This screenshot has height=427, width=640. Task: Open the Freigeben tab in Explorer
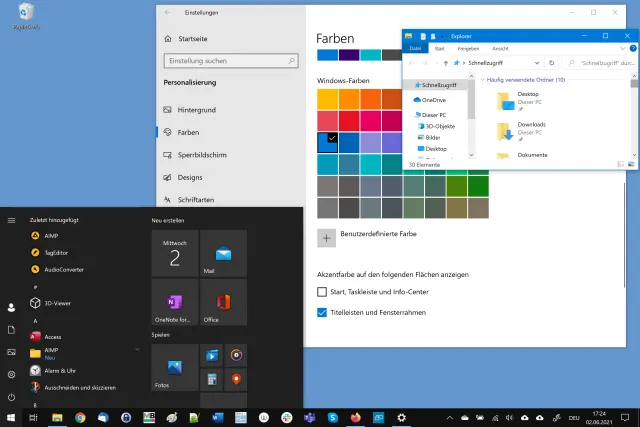468,48
